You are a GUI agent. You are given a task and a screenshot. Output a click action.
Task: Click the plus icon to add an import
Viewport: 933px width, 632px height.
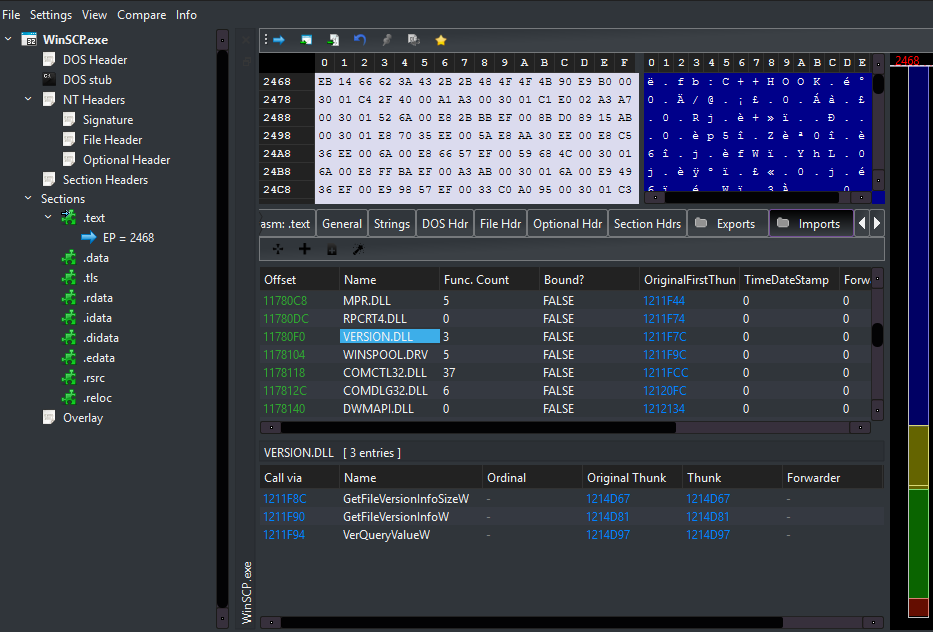pos(305,249)
